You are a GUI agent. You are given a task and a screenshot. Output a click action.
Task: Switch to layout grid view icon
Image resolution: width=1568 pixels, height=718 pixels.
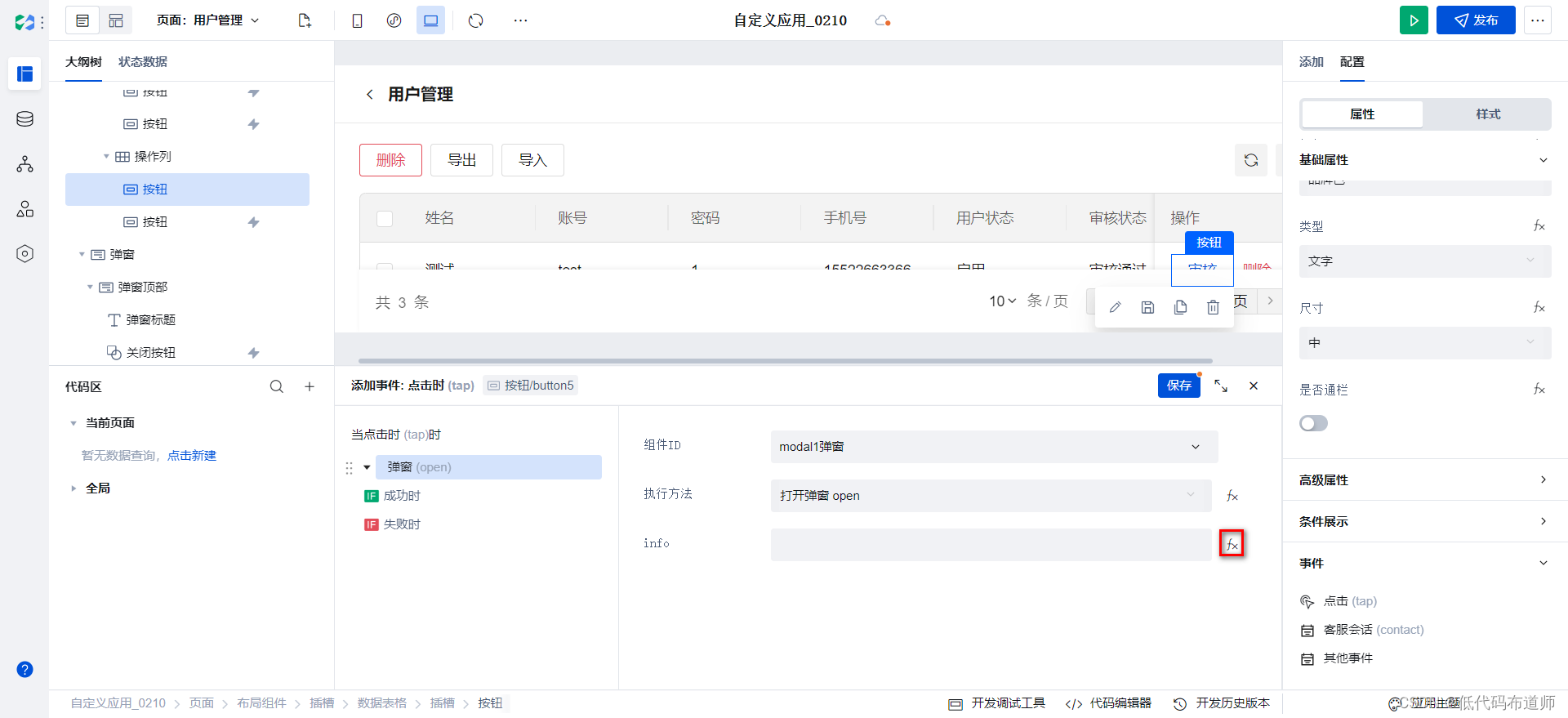point(116,20)
